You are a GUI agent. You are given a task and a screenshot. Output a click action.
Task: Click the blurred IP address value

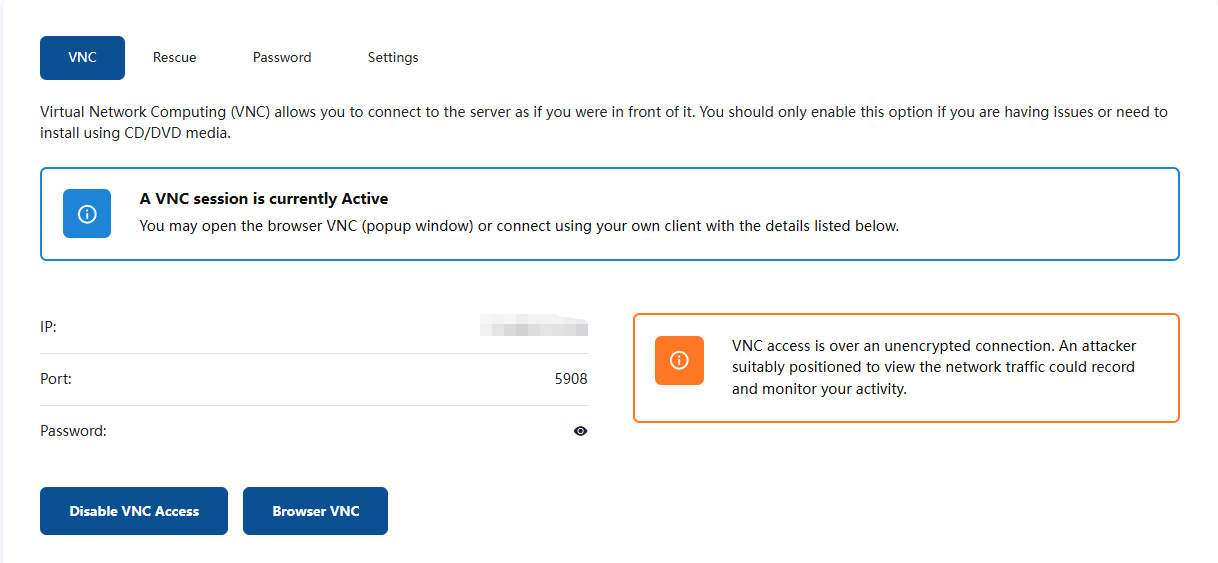[533, 327]
